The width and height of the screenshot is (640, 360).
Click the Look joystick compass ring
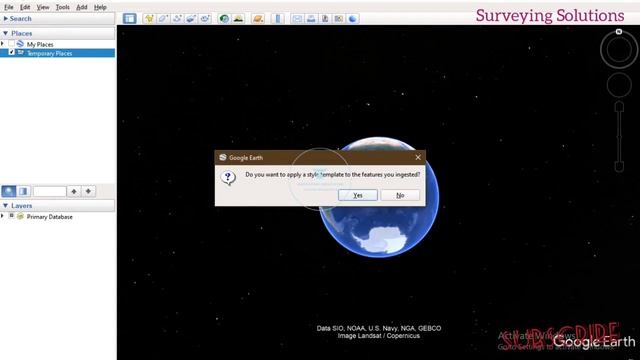click(x=619, y=49)
